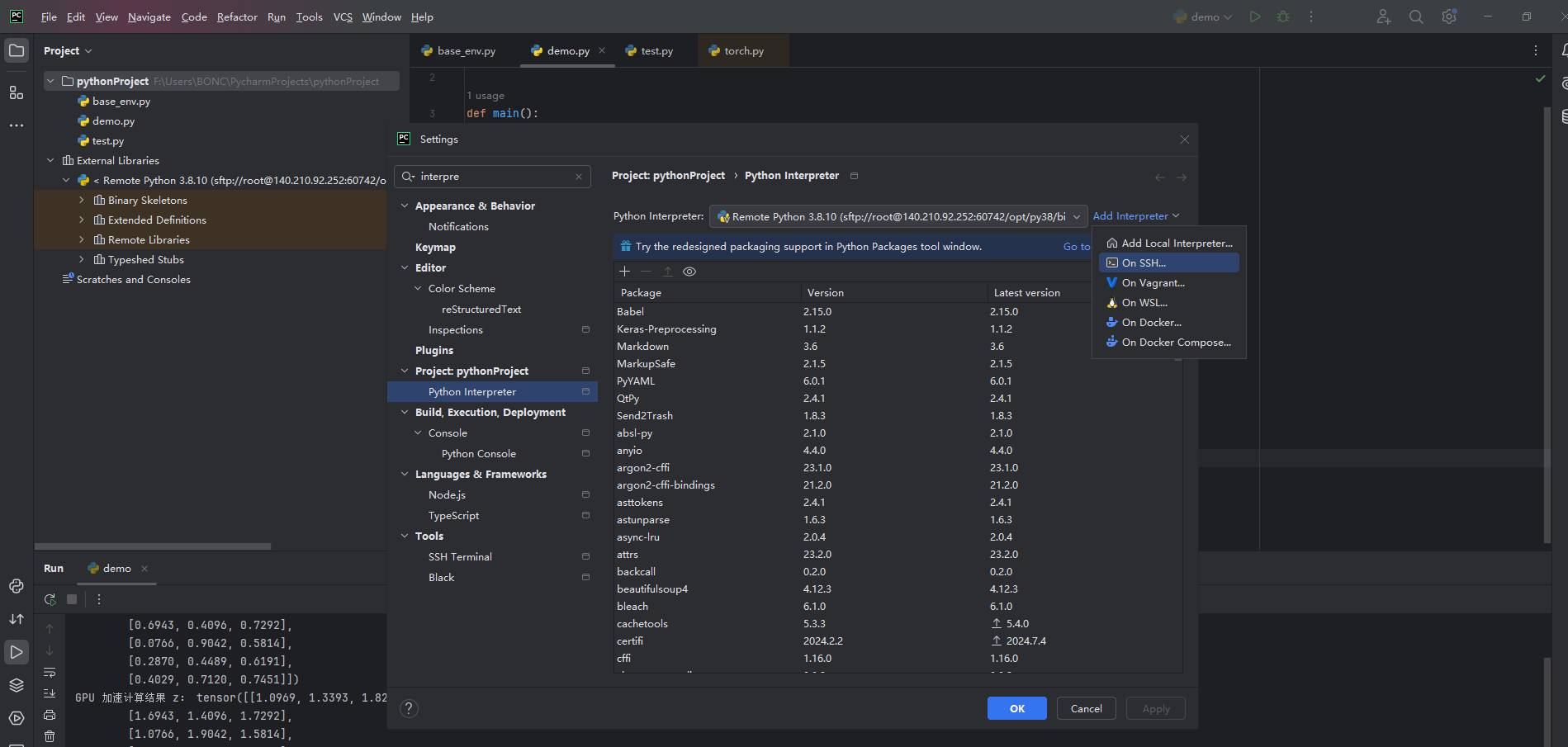1568x747 pixels.
Task: Click the Cancel button in Settings
Action: [x=1087, y=708]
